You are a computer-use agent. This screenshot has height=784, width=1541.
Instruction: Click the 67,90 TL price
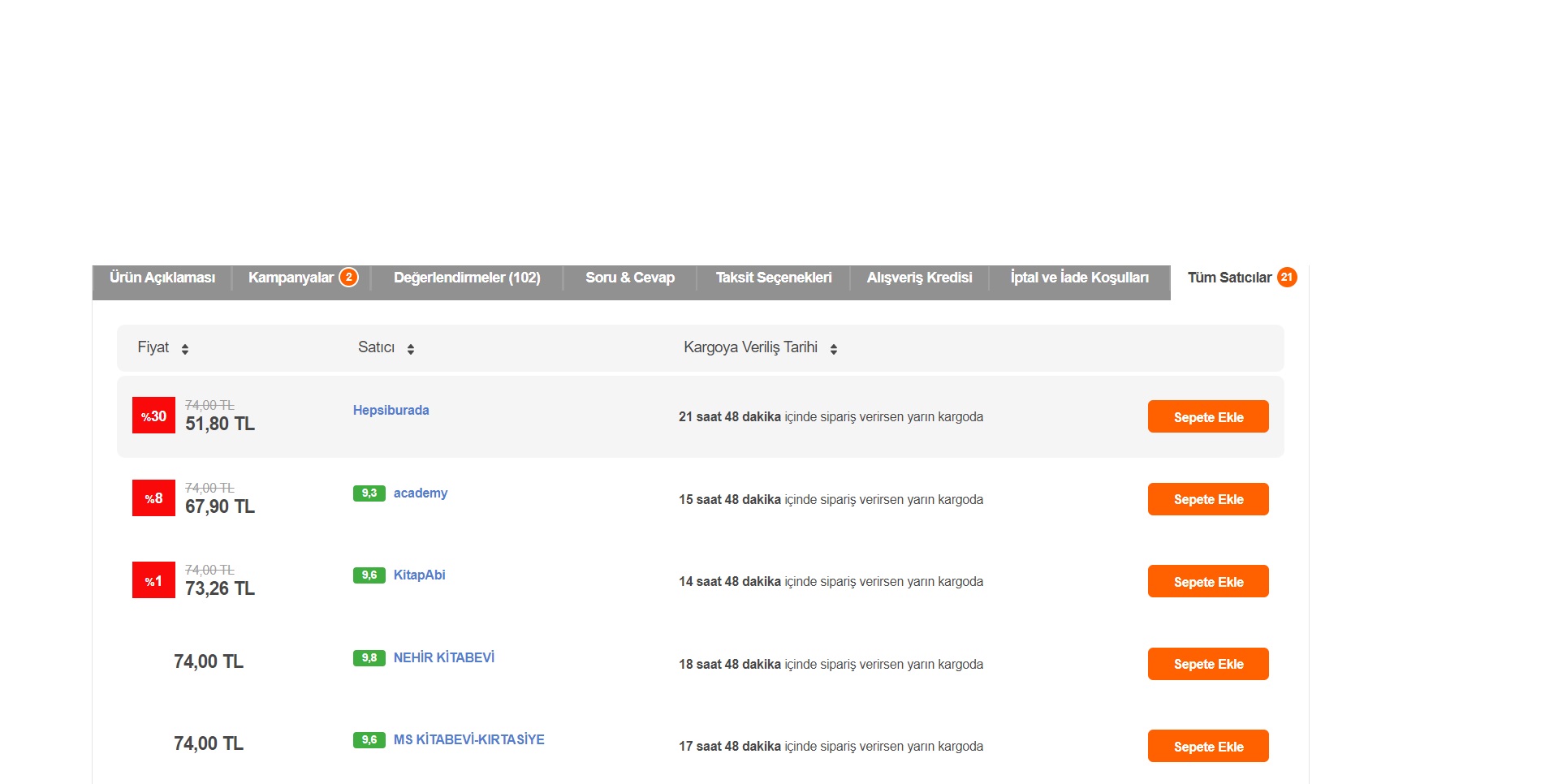point(220,507)
